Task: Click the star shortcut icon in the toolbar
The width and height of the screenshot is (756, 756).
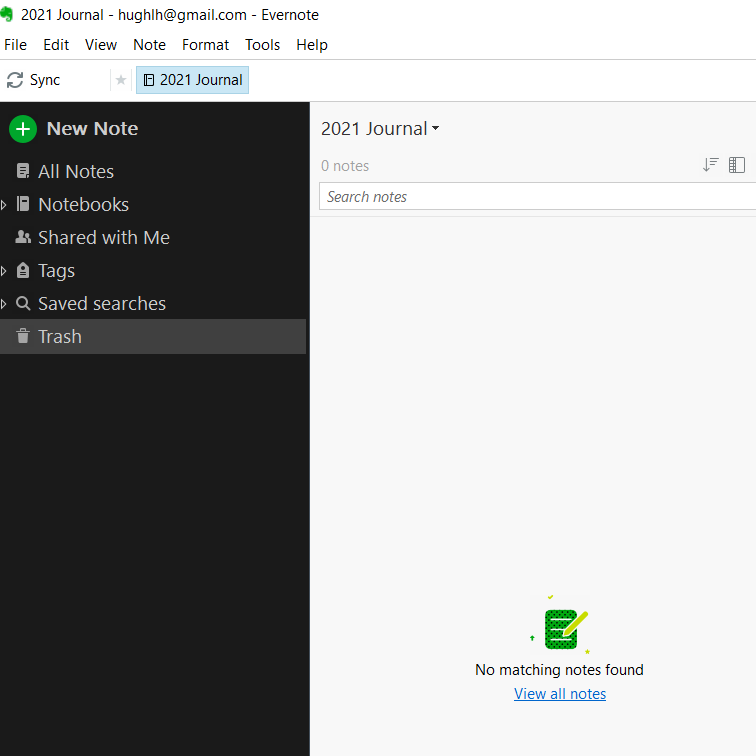Action: point(121,80)
